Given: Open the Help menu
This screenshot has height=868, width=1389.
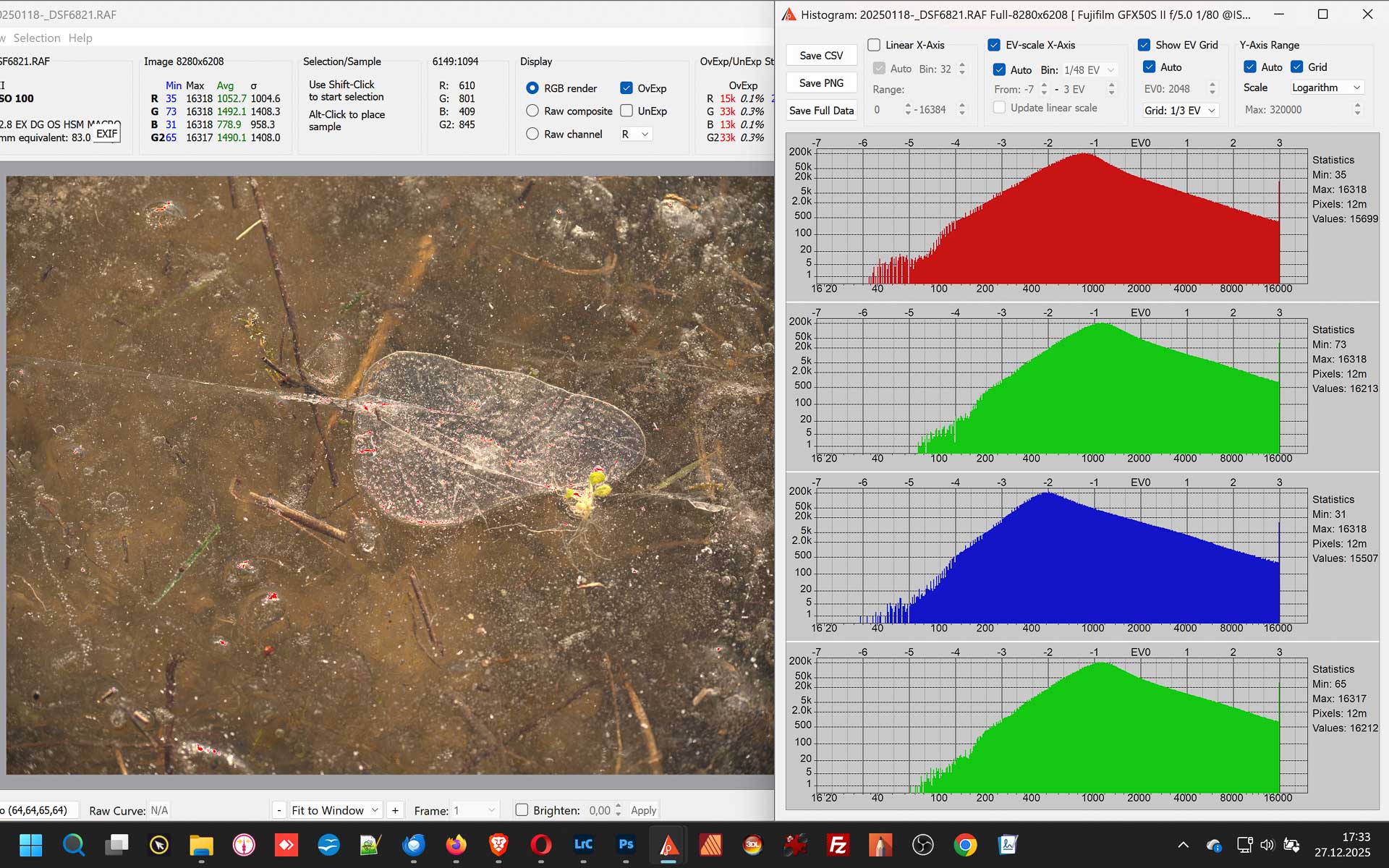Looking at the screenshot, I should (x=80, y=38).
